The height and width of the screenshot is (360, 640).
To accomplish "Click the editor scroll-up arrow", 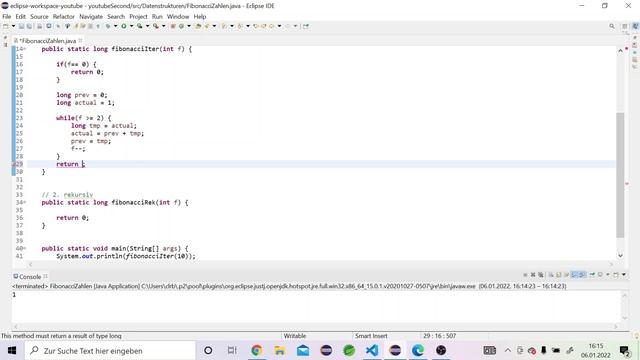I will [x=620, y=51].
